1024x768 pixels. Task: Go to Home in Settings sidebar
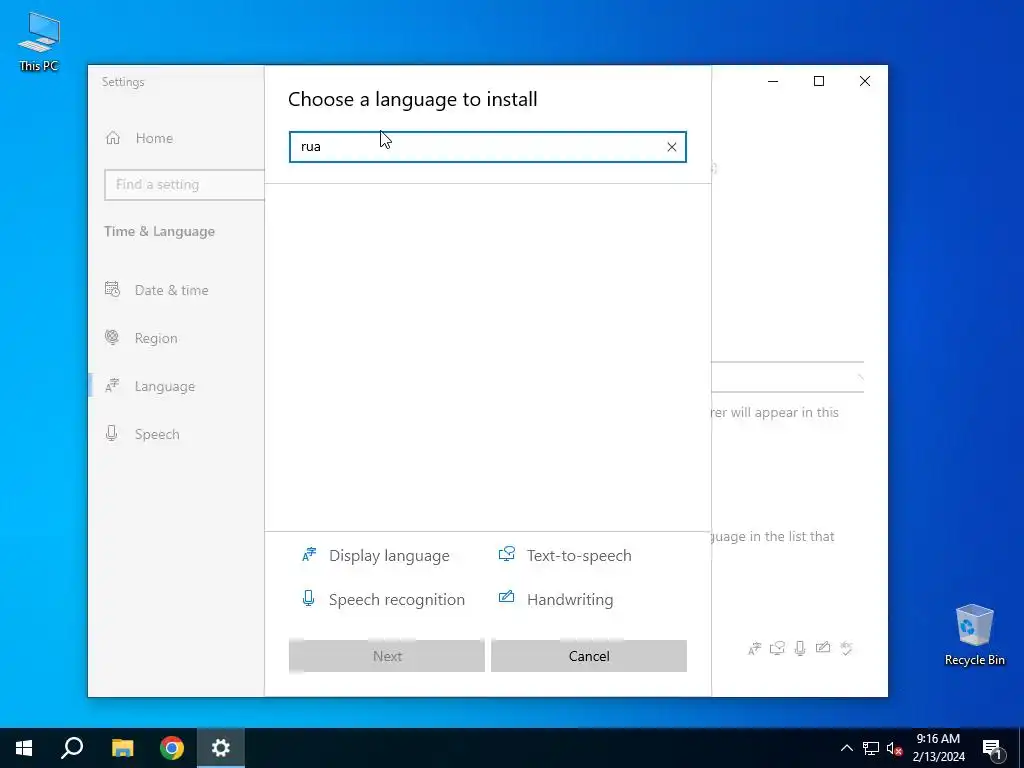(x=154, y=138)
